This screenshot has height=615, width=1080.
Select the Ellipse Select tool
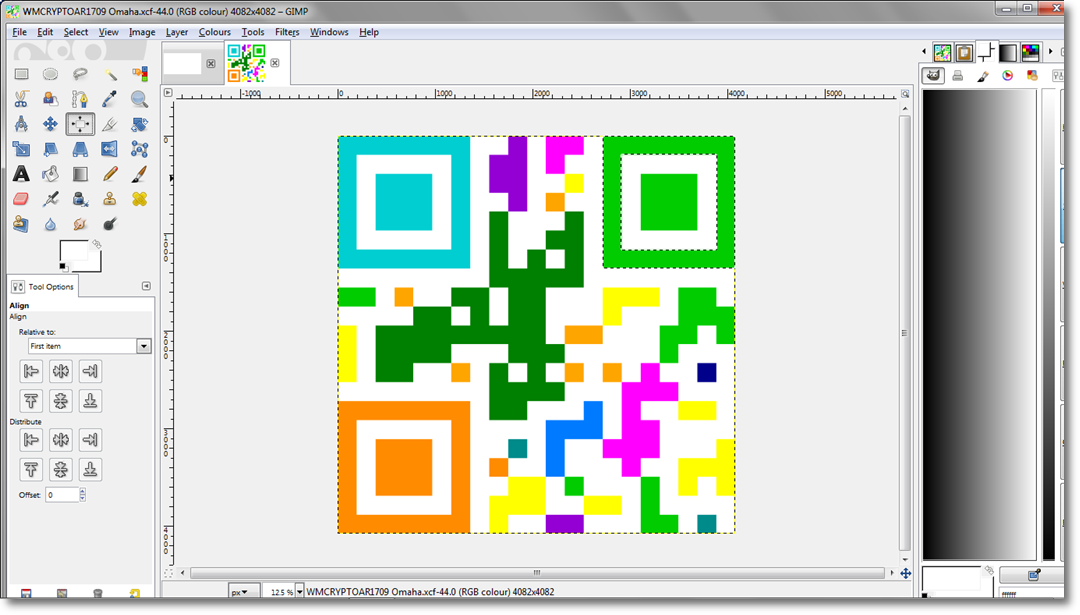[50, 74]
